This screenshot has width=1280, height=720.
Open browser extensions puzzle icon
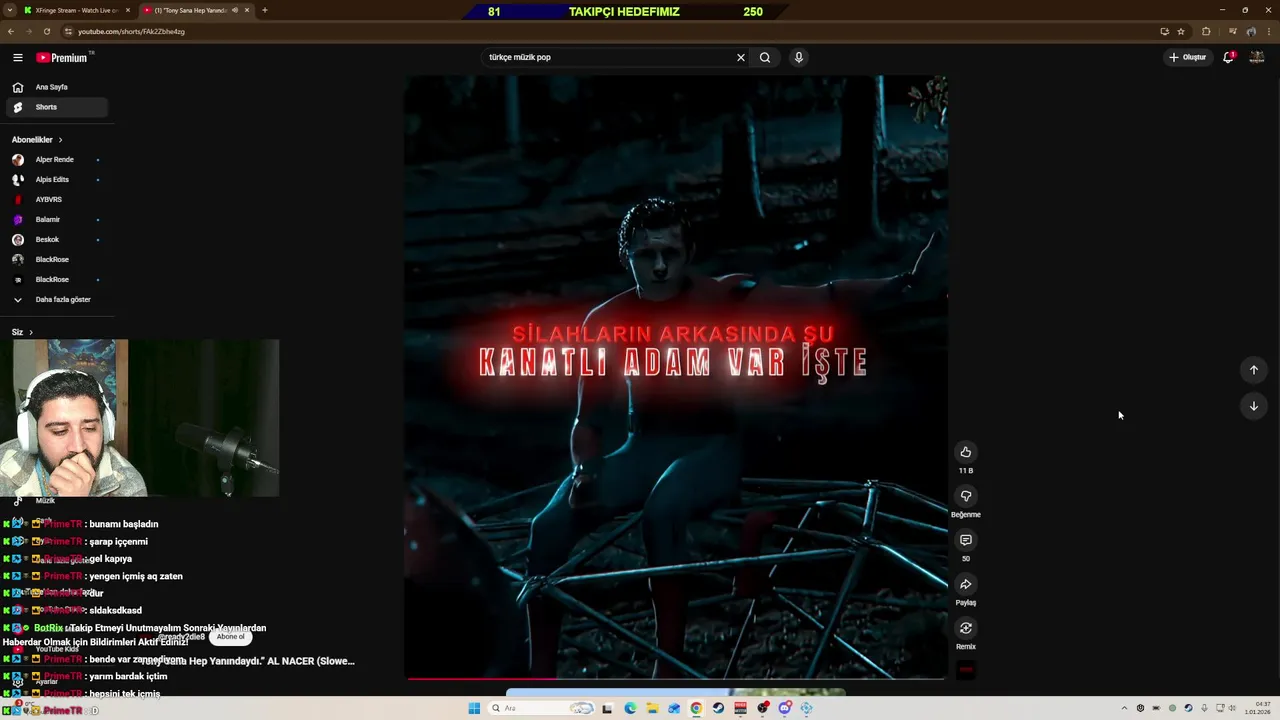tap(1206, 31)
